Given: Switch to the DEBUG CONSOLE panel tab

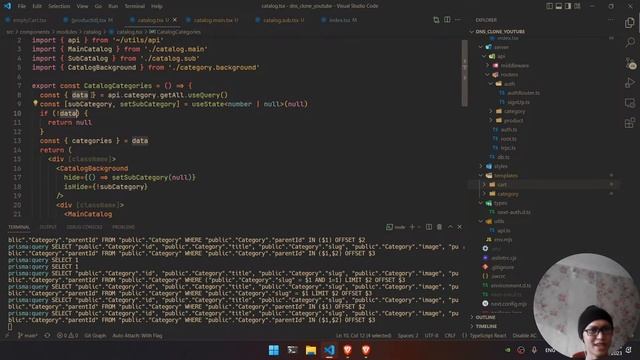Looking at the screenshot, I should coord(84,227).
